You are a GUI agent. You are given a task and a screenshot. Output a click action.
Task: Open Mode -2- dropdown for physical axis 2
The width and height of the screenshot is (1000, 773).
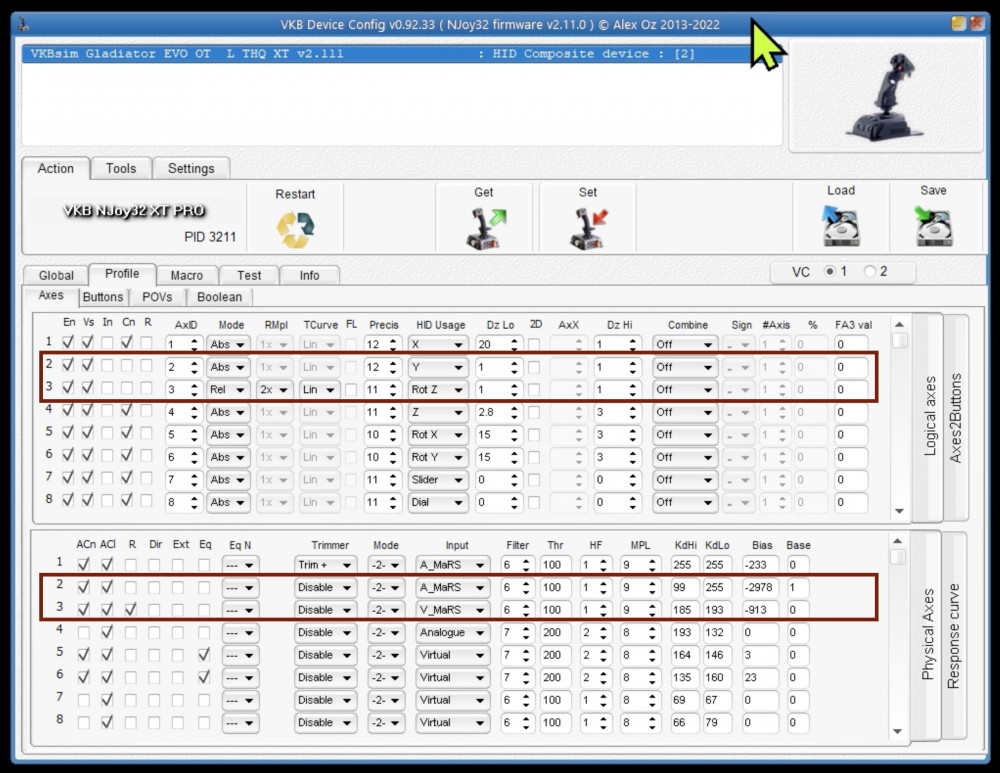point(385,587)
